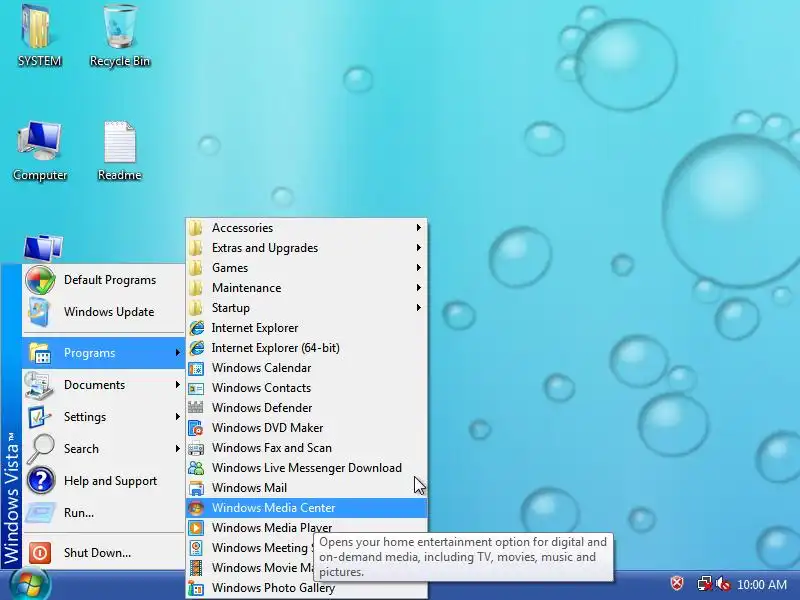This screenshot has width=800, height=600.
Task: Click the Windows Mail icon
Action: [196, 488]
